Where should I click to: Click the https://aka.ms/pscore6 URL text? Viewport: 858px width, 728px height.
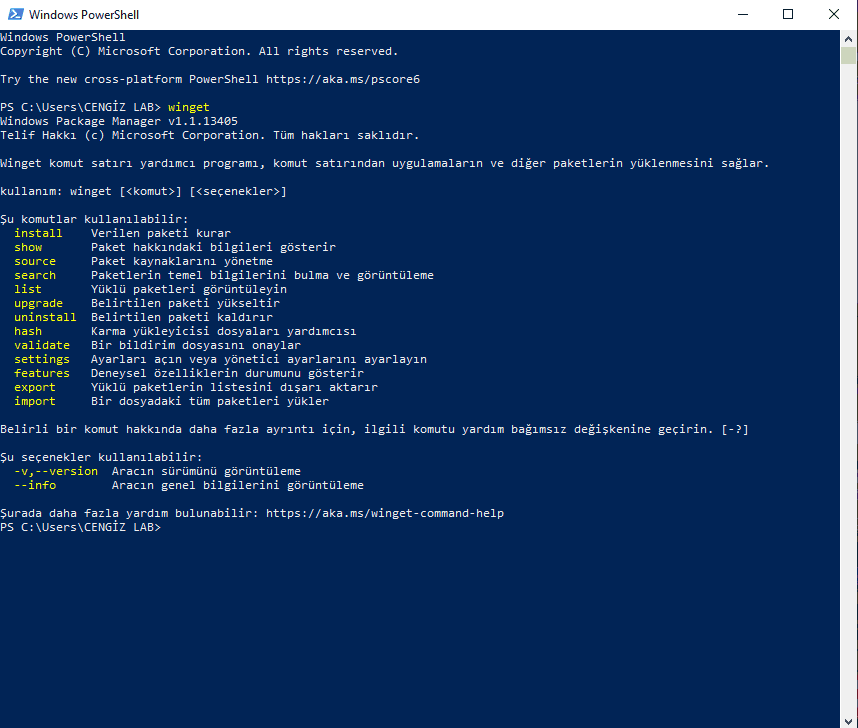pyautogui.click(x=343, y=79)
